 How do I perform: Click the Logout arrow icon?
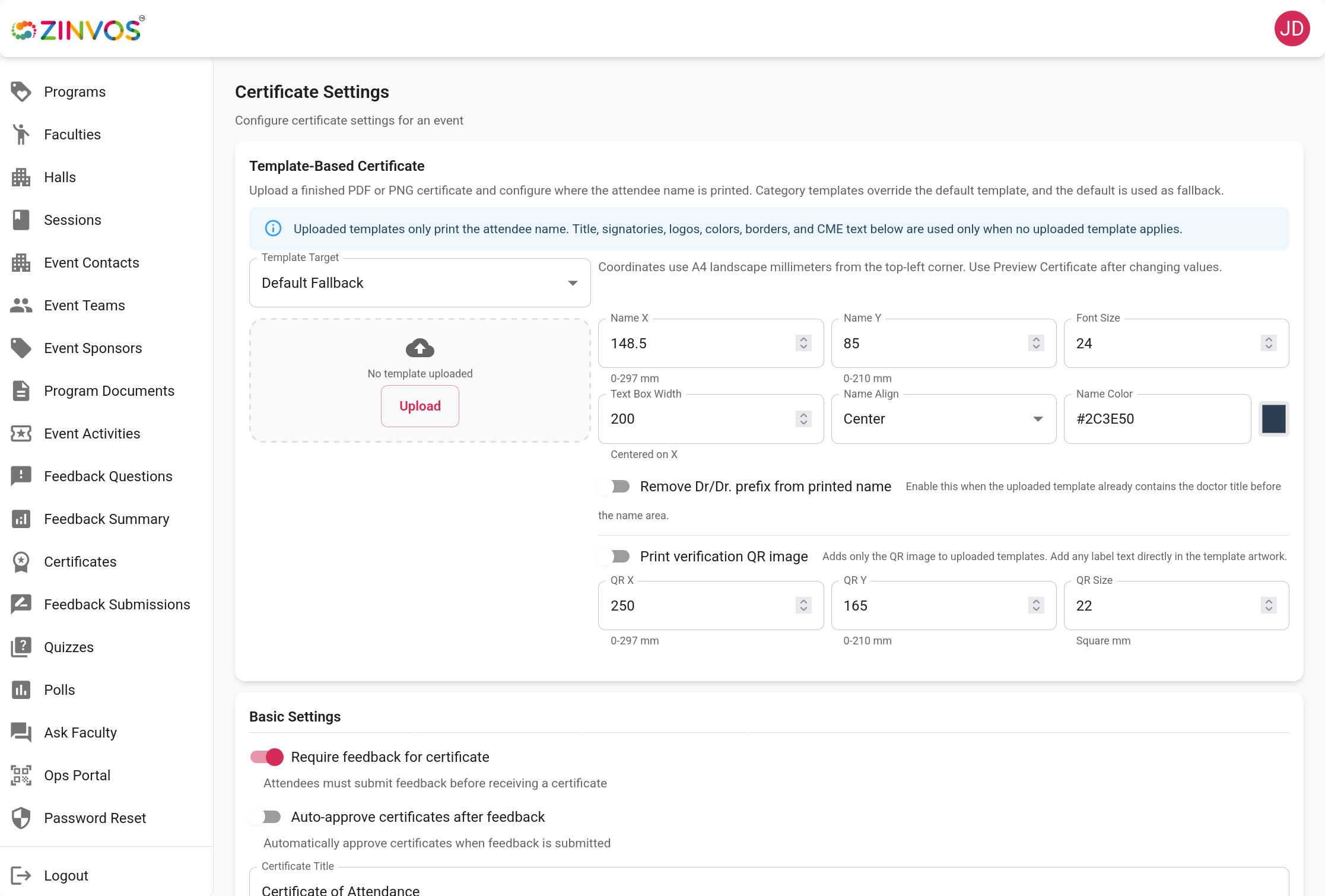point(21,876)
